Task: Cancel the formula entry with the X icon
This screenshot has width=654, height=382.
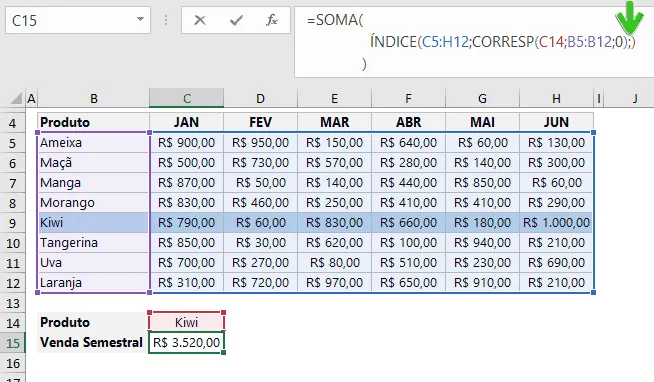Action: [200, 20]
